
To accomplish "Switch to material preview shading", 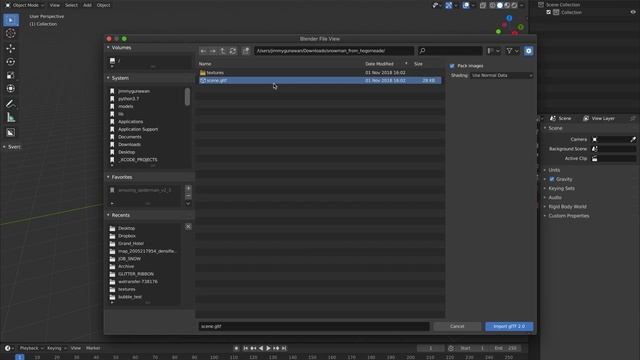I will tap(507, 5).
